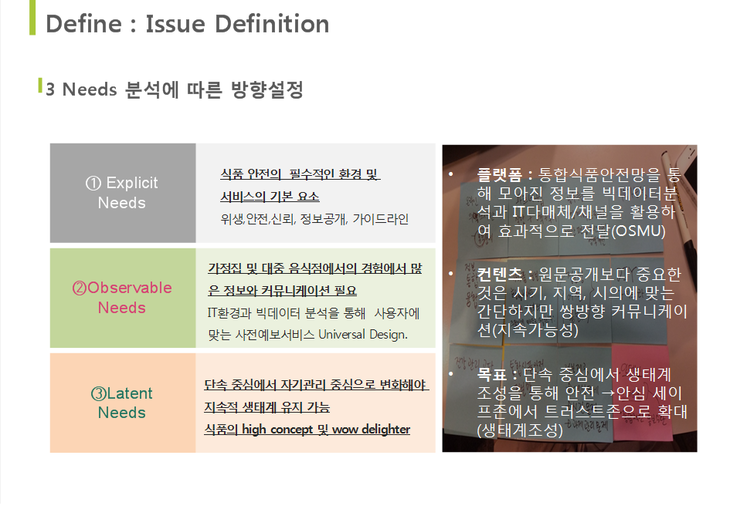Image resolution: width=740 pixels, height=516 pixels.
Task: Select the green '②Observable Needs' box
Action: coord(122,297)
